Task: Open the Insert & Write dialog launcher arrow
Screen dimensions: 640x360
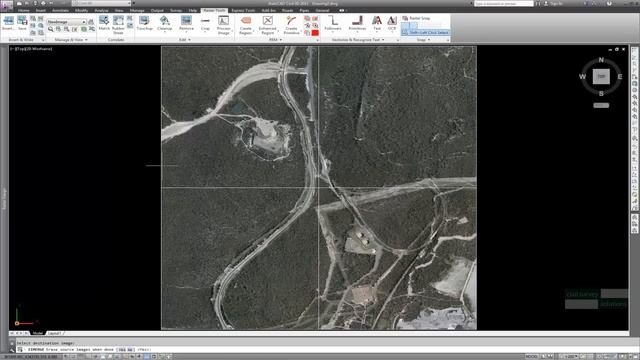Action: coord(43,40)
